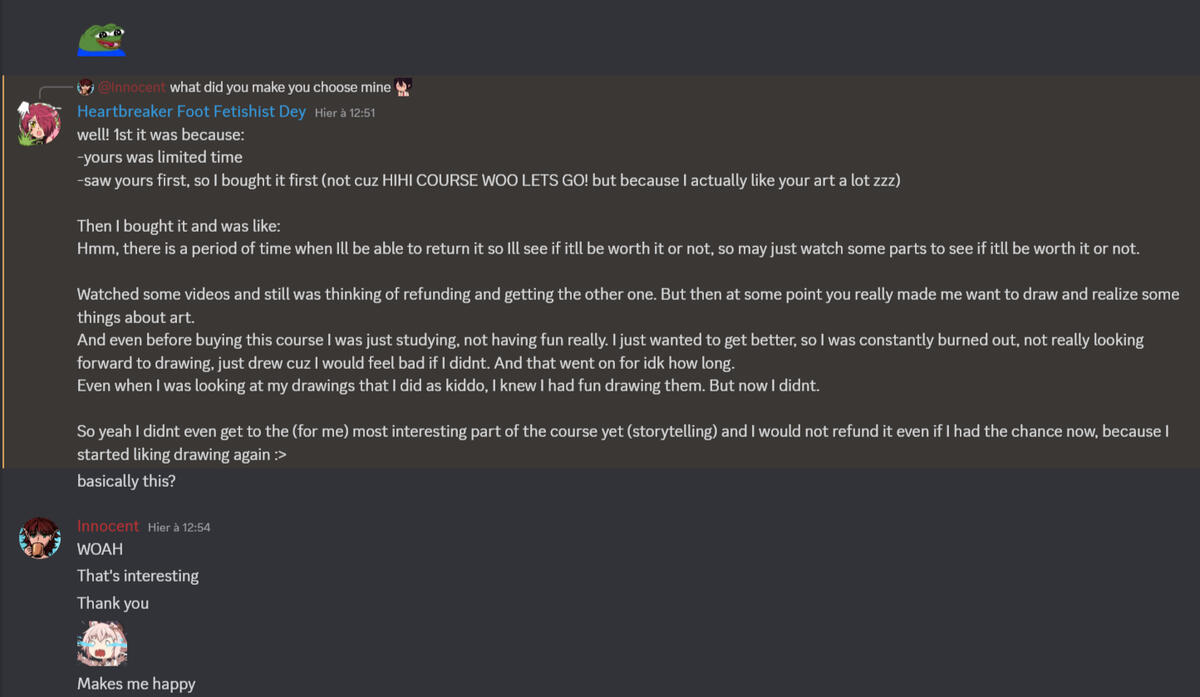
Task: Click the line "Then I bought it and was like:"
Action: click(x=179, y=226)
